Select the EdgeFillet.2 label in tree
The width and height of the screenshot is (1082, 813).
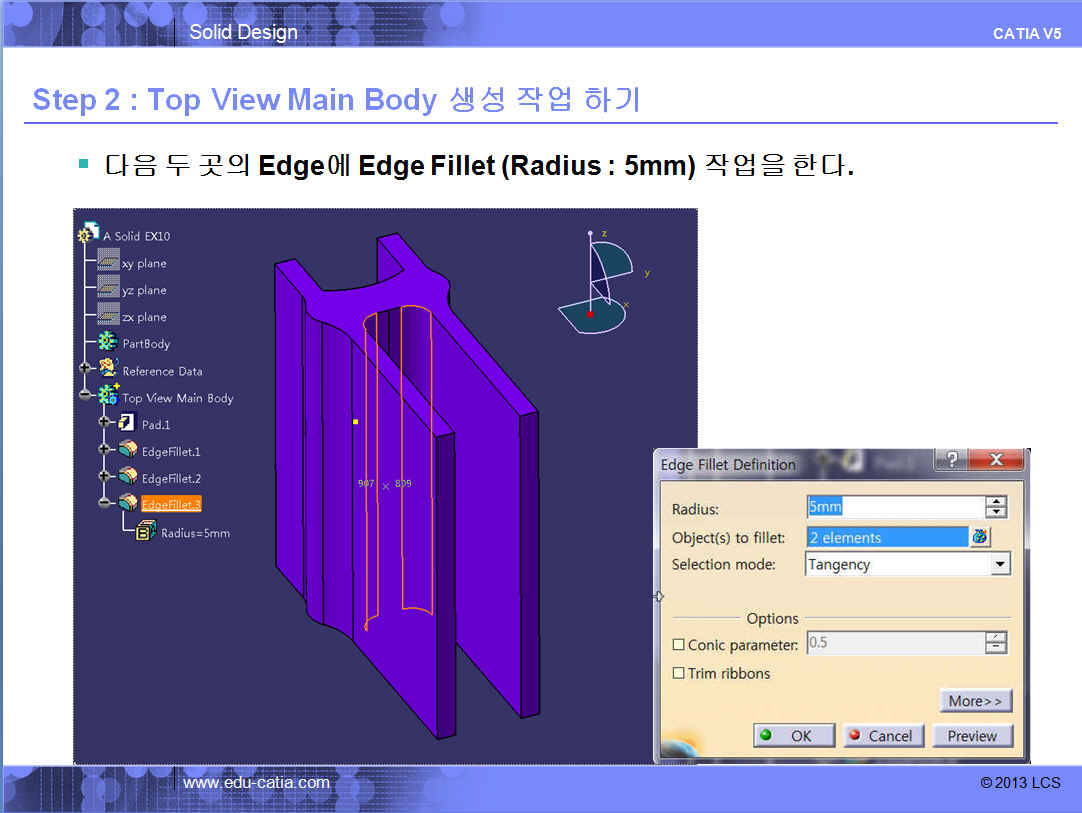[x=171, y=478]
